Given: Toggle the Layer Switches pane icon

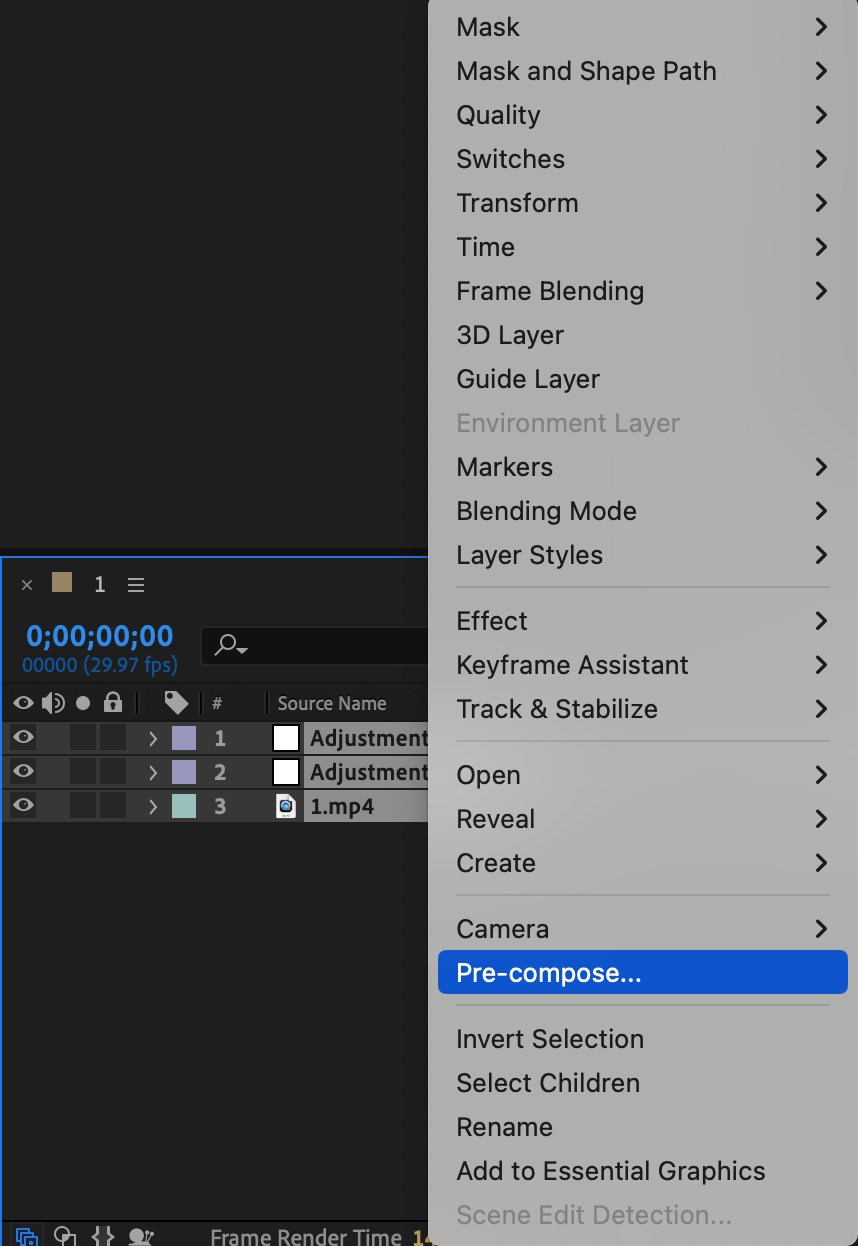Looking at the screenshot, I should (27, 1236).
